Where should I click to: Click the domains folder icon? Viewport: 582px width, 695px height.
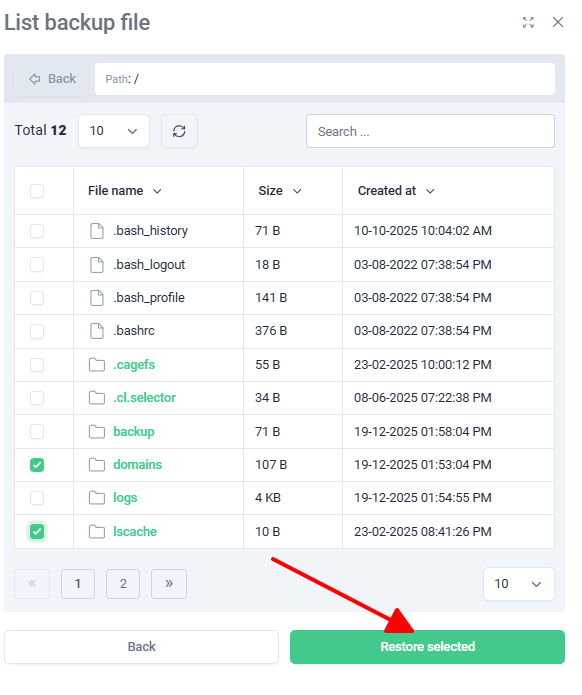click(x=97, y=465)
